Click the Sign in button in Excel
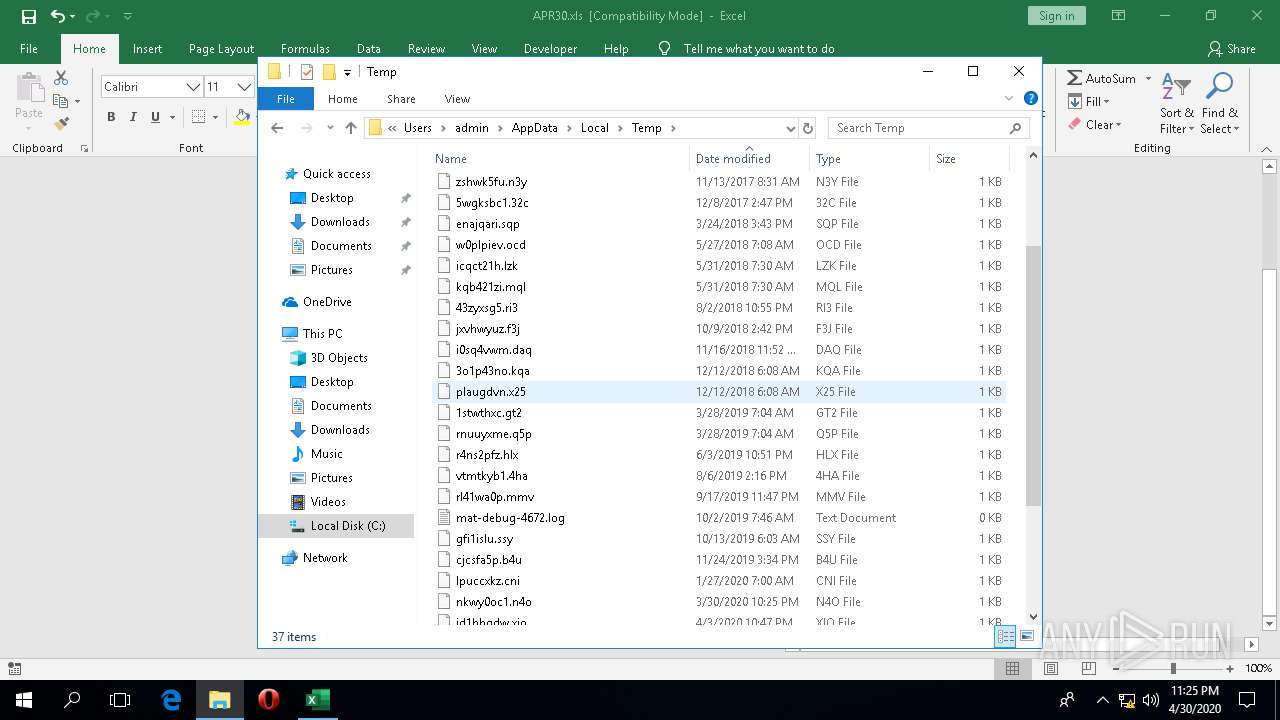Screen dimensions: 1280x720 point(1056,16)
